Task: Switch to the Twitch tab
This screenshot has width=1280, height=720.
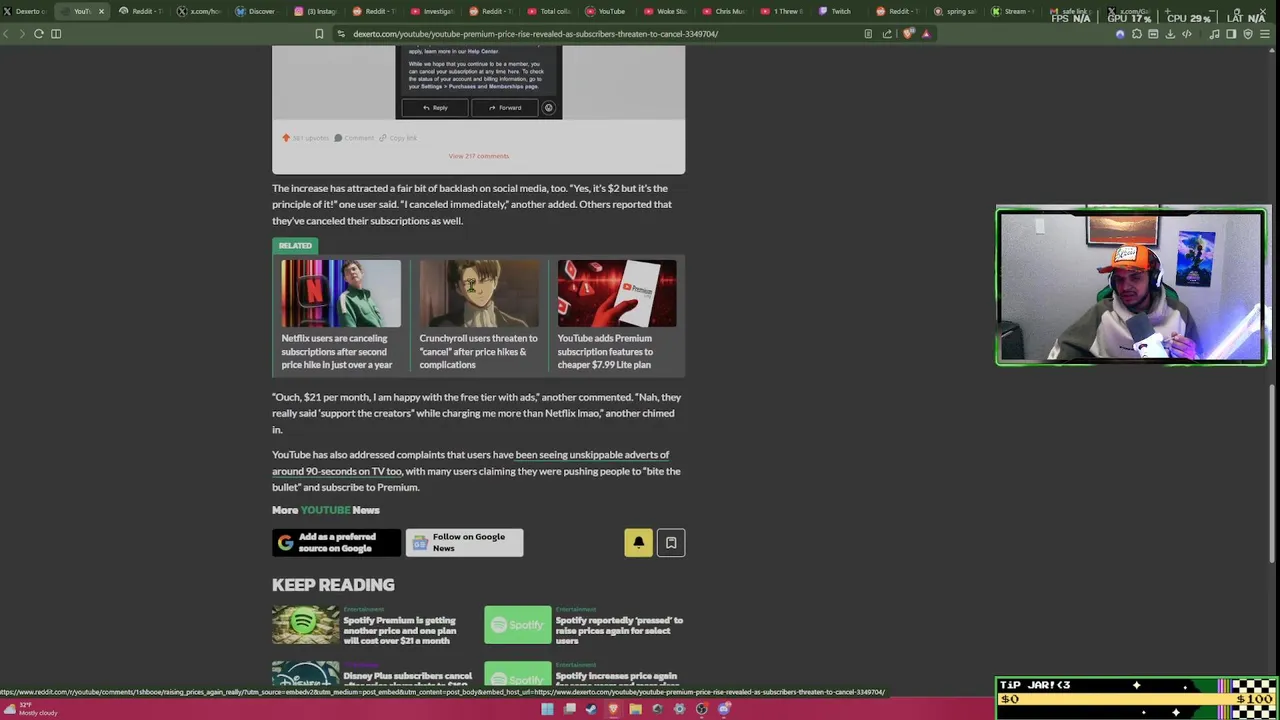Action: point(835,11)
